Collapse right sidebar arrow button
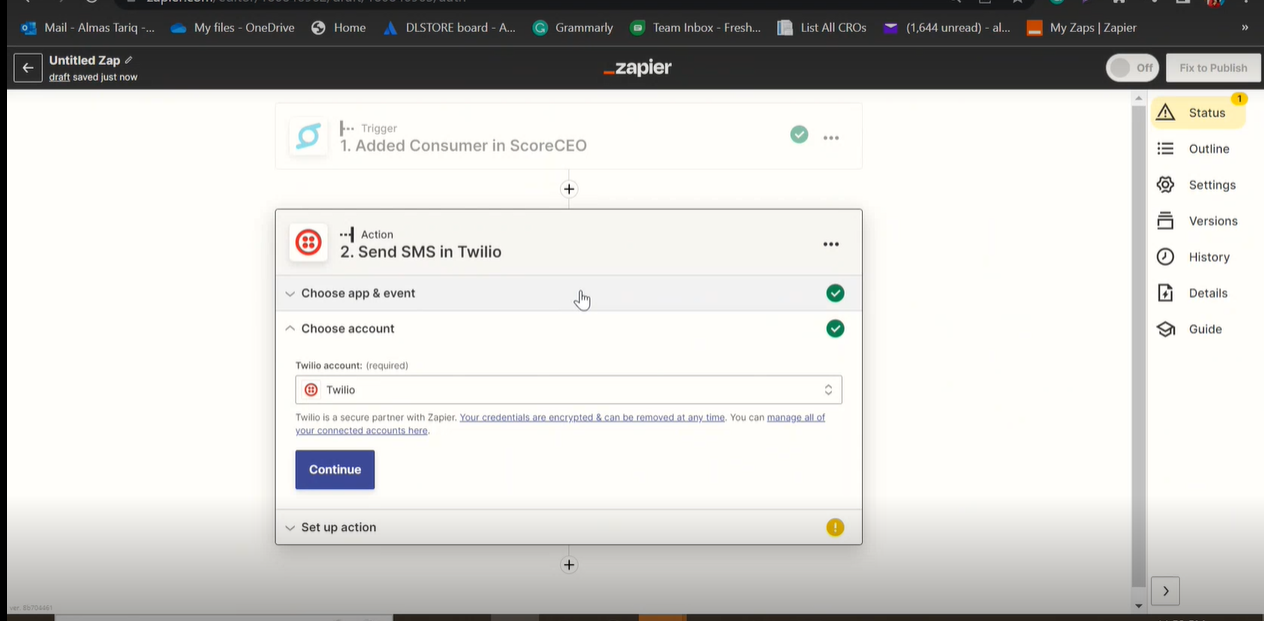 coord(1165,591)
